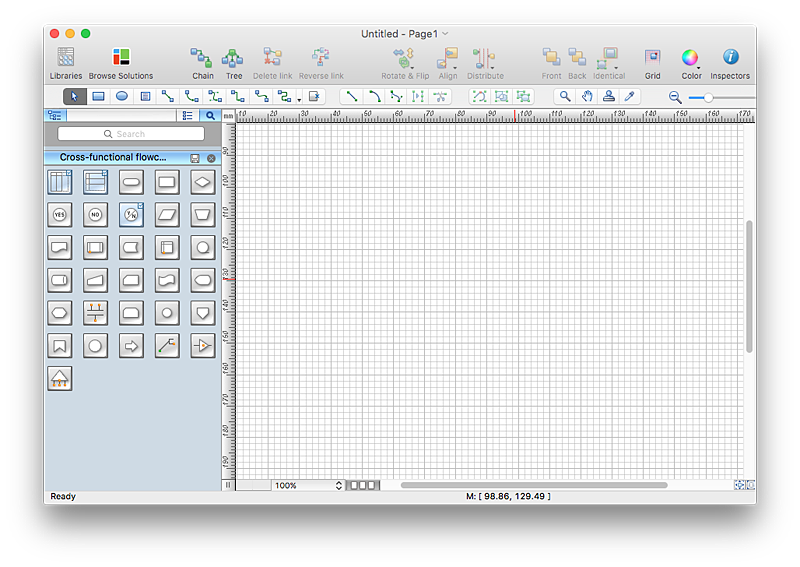800x567 pixels.
Task: Select the eyedropper tool
Action: point(629,97)
